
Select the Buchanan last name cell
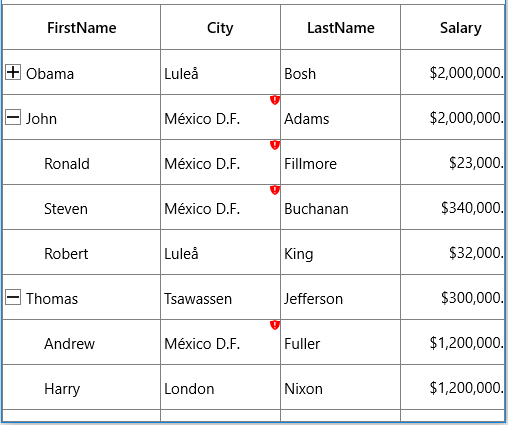click(x=340, y=207)
